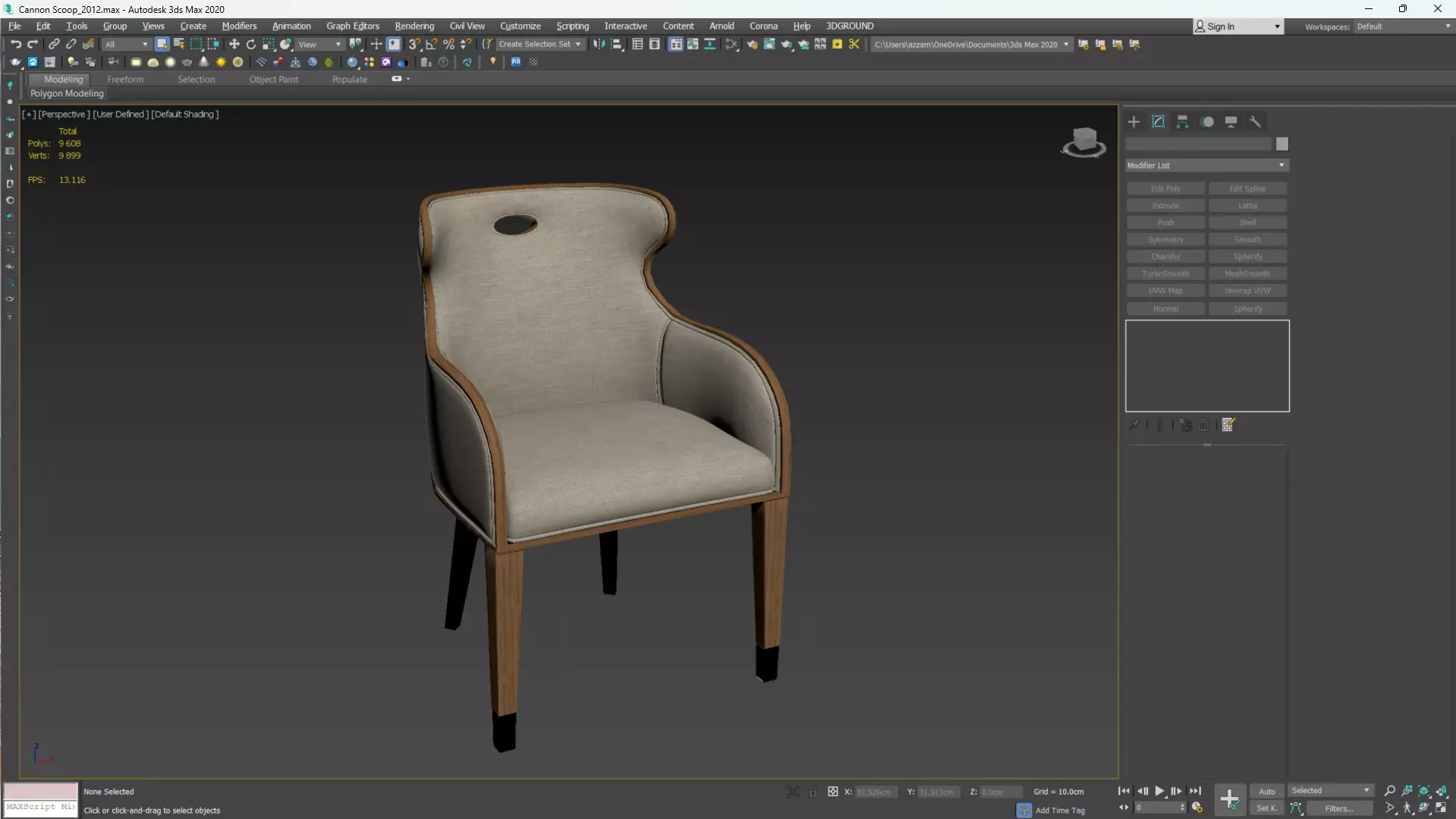Activate the Select and Scale tool
This screenshot has height=819, width=1456.
269,44
